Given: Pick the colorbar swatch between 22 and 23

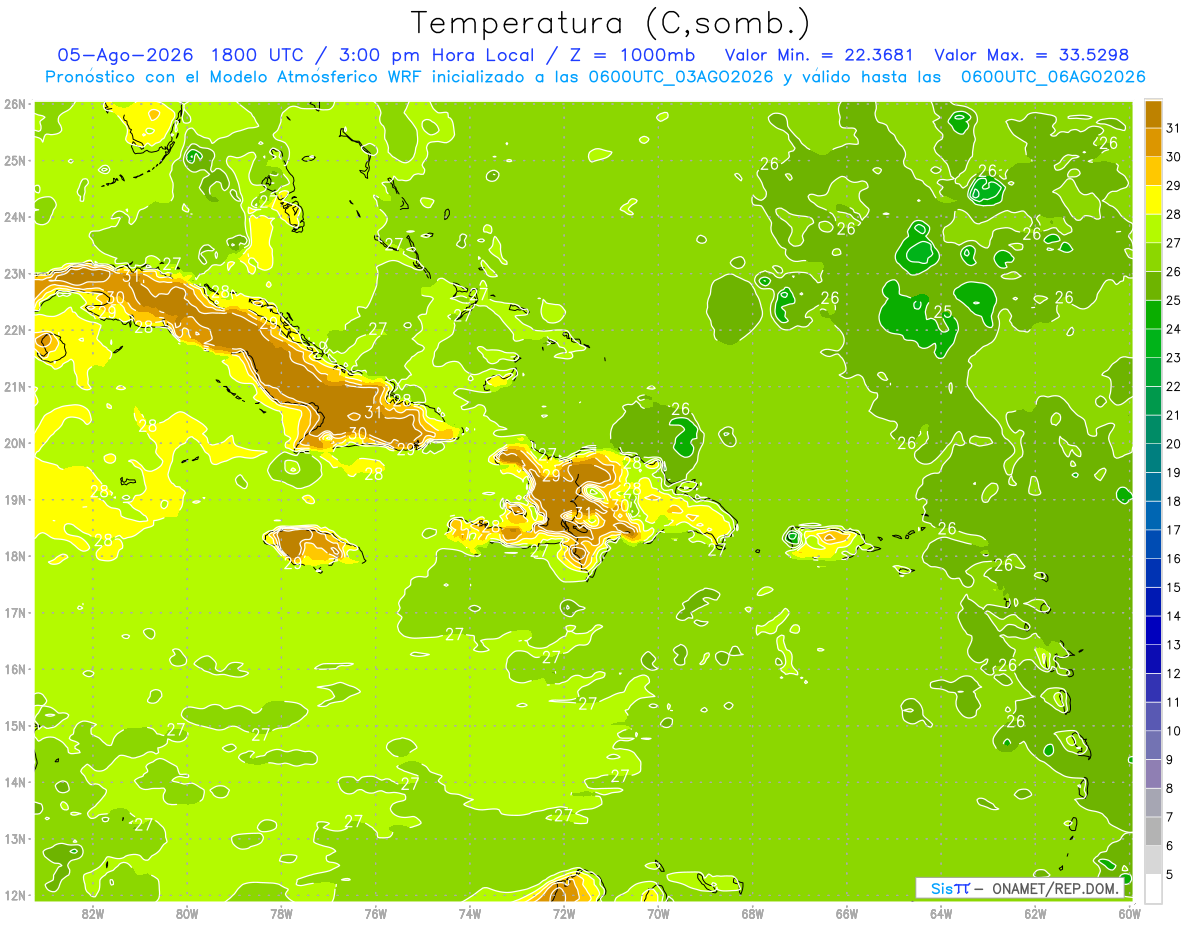Looking at the screenshot, I should 1153,372.
